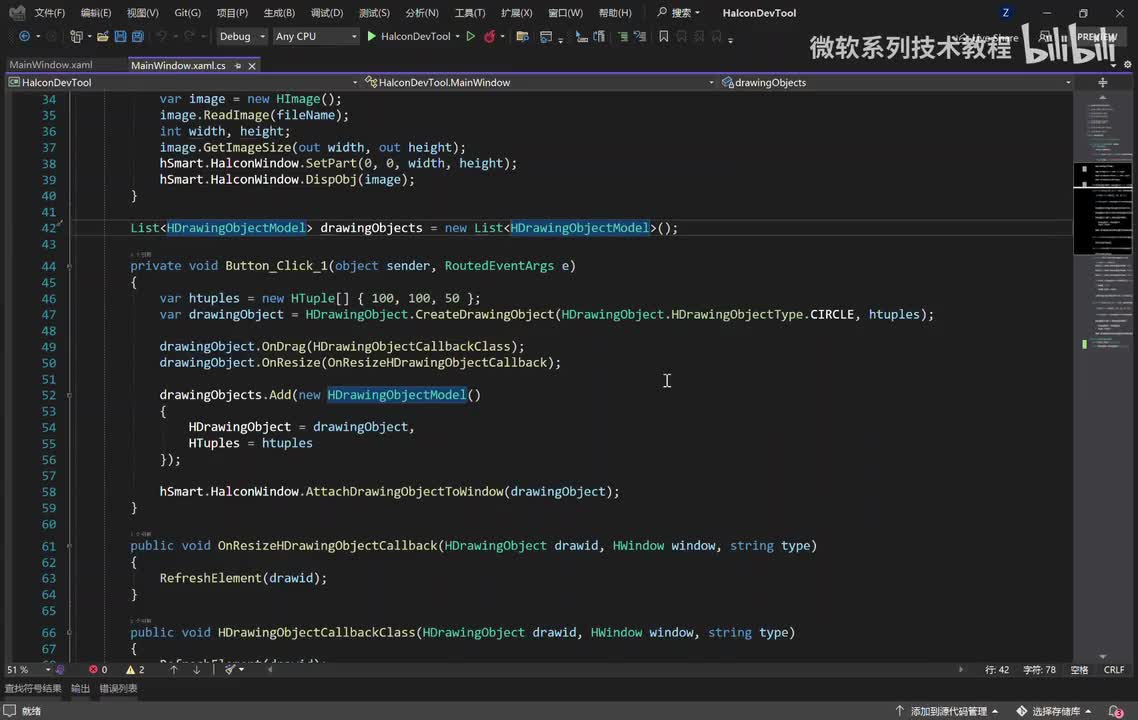1138x720 pixels.
Task: Open the 错误列表 panel tab
Action: pos(118,688)
